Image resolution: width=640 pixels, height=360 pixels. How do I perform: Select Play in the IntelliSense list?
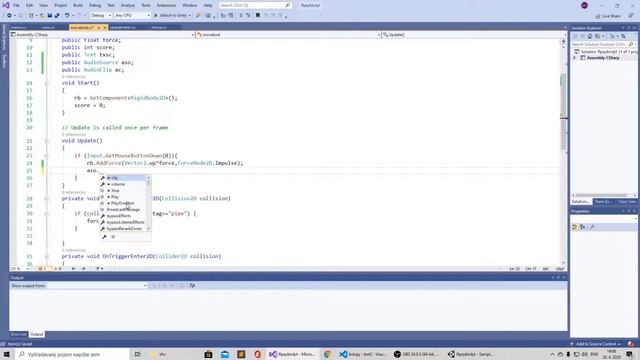click(x=123, y=197)
